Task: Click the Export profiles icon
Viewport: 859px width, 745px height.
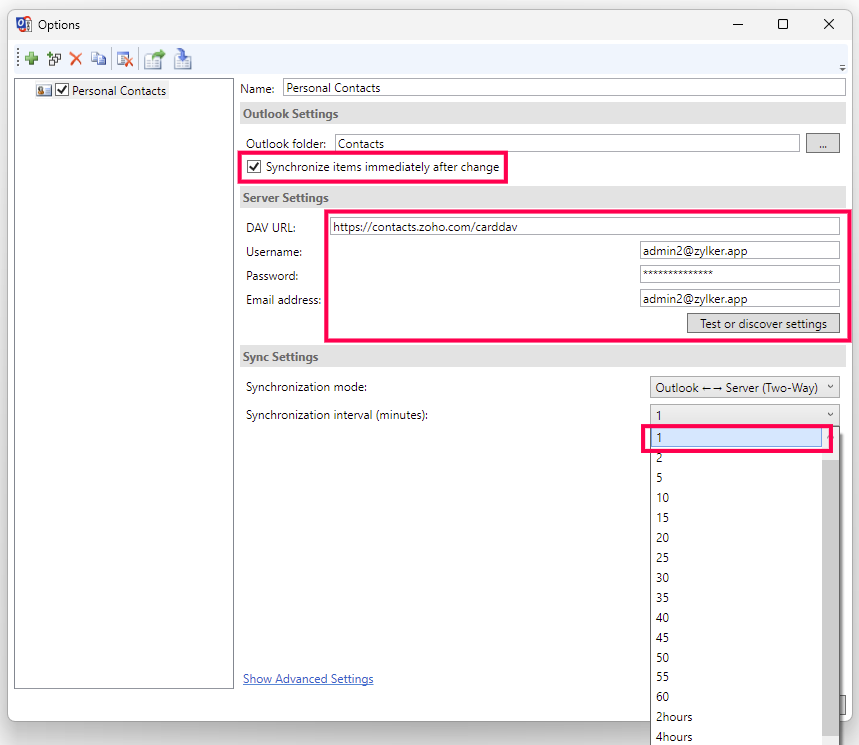Action: [154, 60]
